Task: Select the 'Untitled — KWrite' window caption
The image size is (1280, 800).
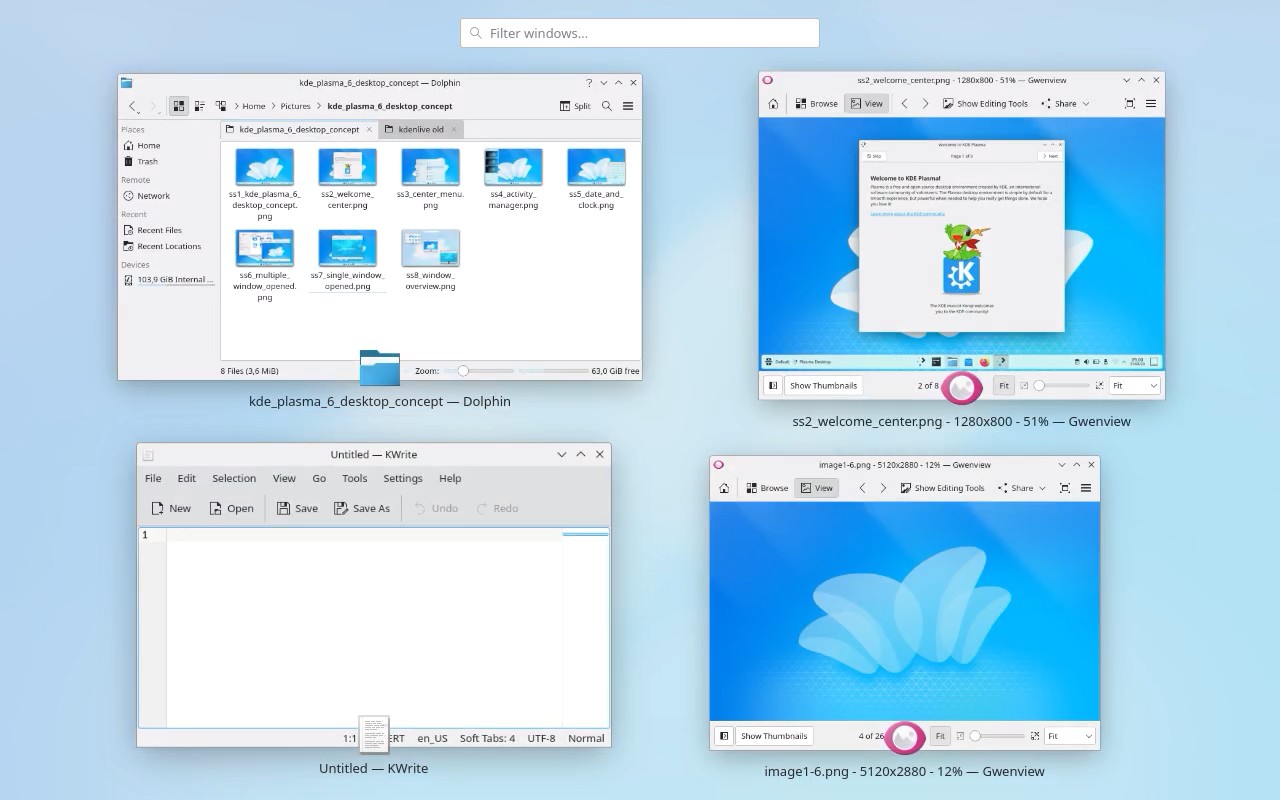Action: (373, 768)
